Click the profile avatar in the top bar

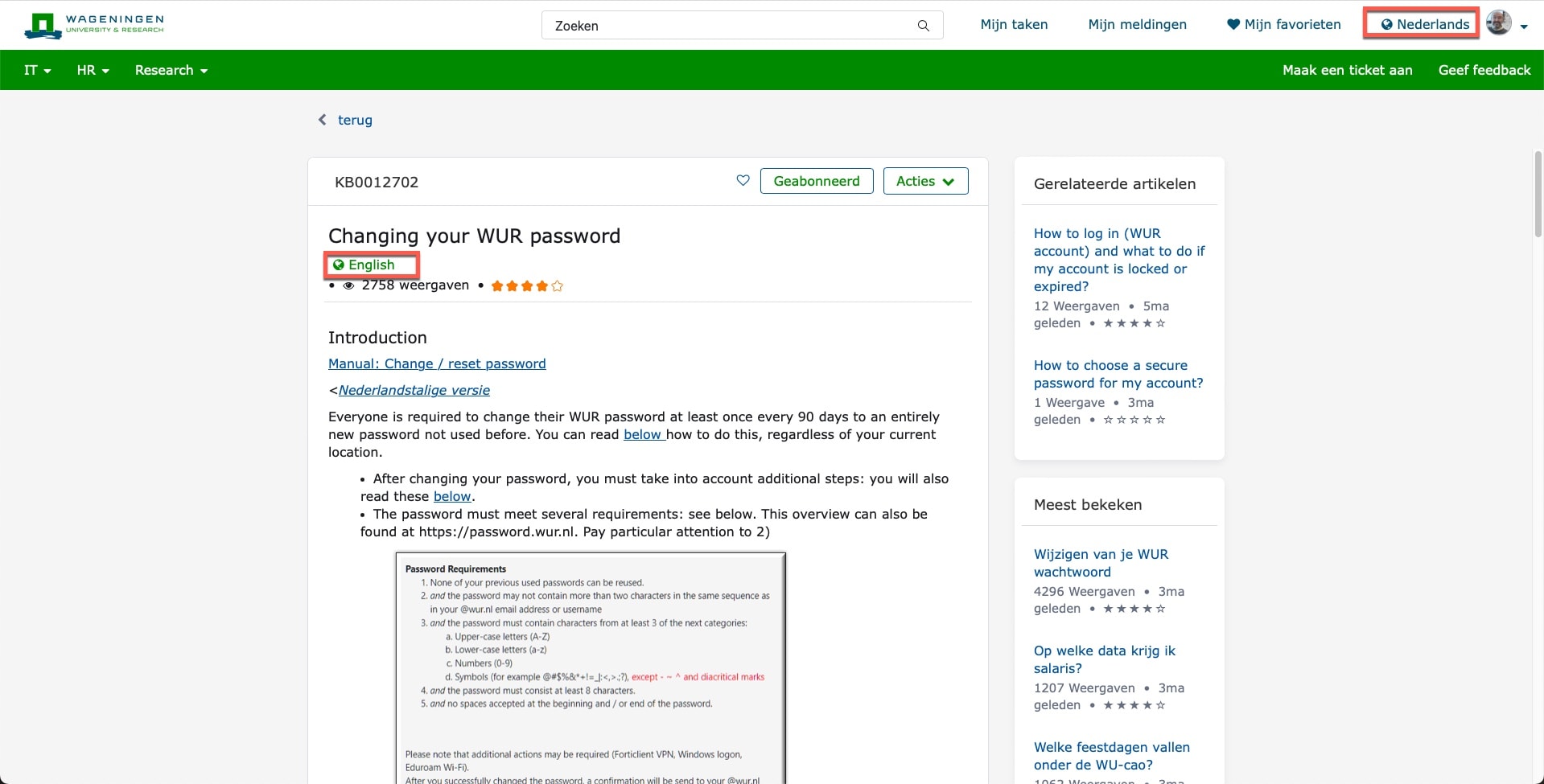pyautogui.click(x=1498, y=23)
